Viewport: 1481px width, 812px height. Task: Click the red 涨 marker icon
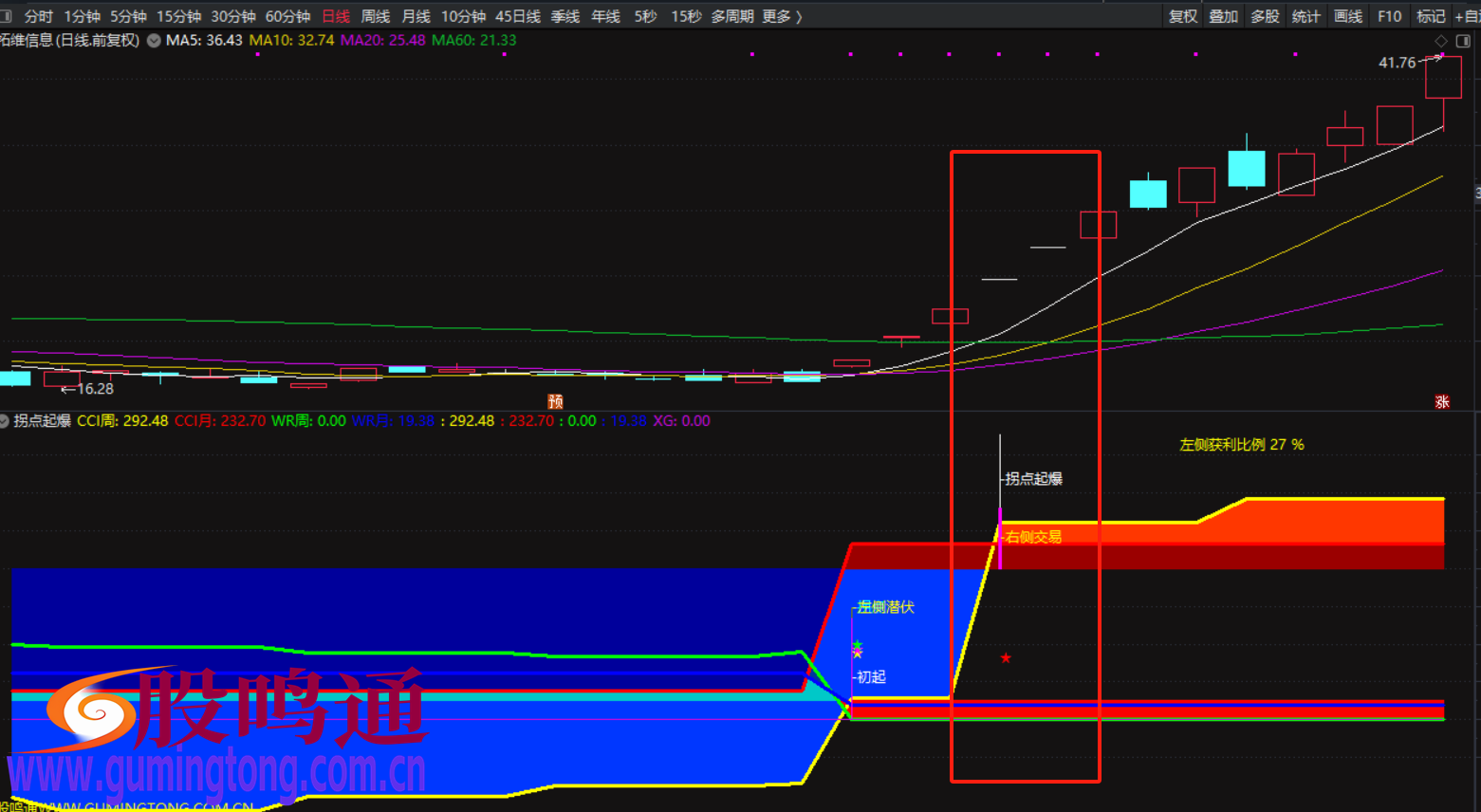point(1441,401)
